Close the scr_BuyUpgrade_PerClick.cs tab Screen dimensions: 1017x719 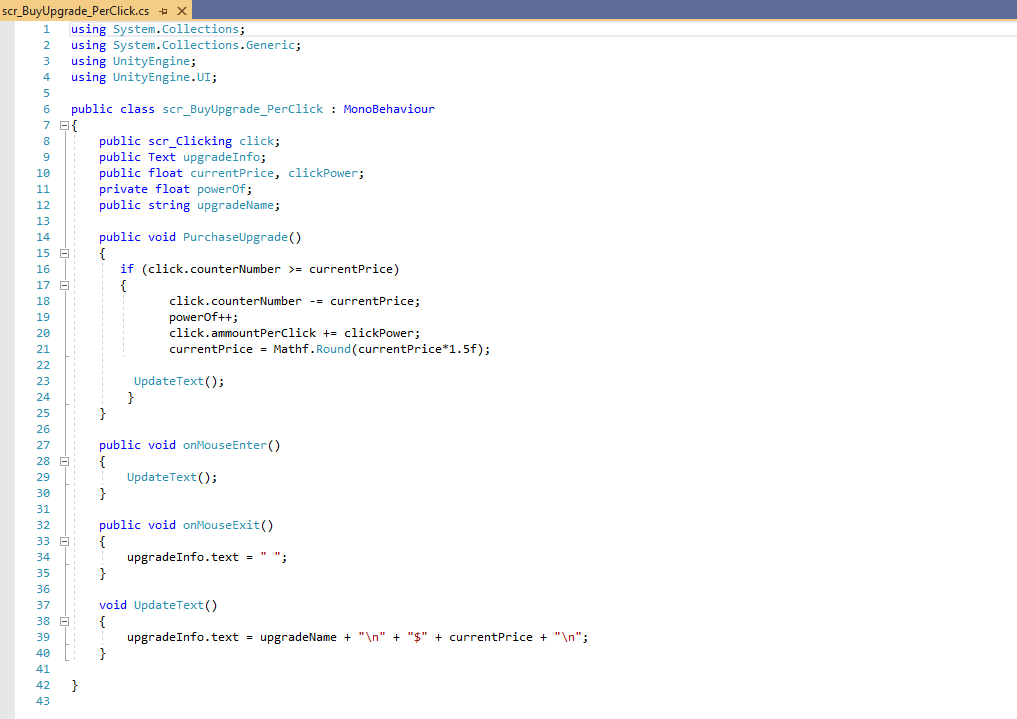pyautogui.click(x=179, y=10)
